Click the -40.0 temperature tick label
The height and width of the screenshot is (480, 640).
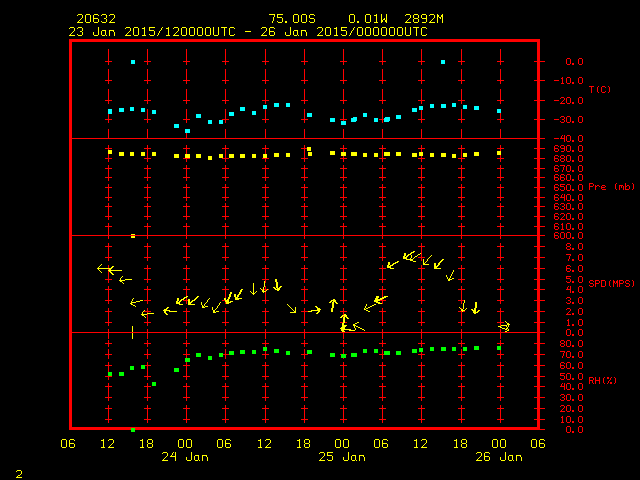[x=569, y=139]
